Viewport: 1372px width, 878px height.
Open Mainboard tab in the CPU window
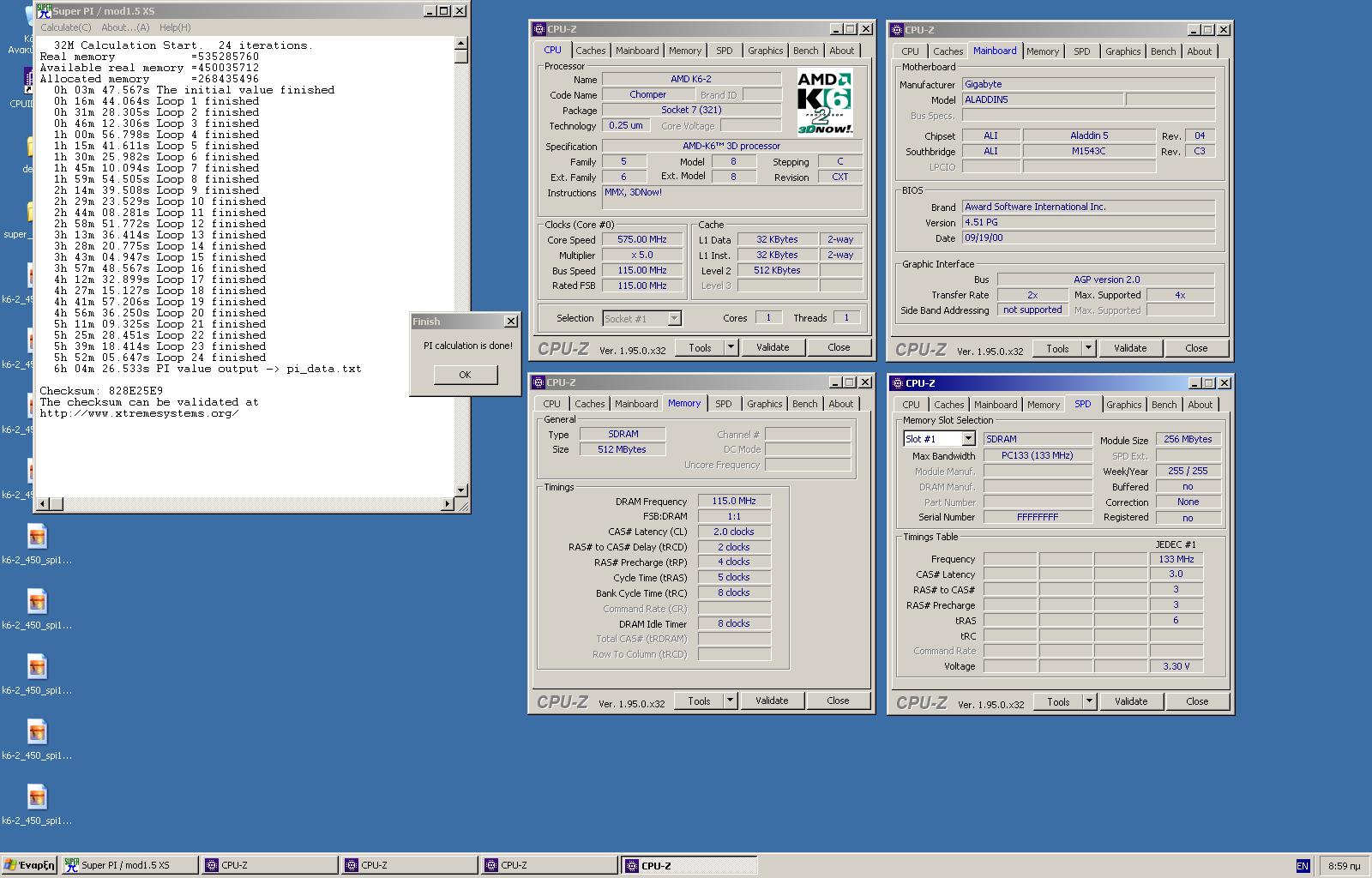[x=637, y=51]
